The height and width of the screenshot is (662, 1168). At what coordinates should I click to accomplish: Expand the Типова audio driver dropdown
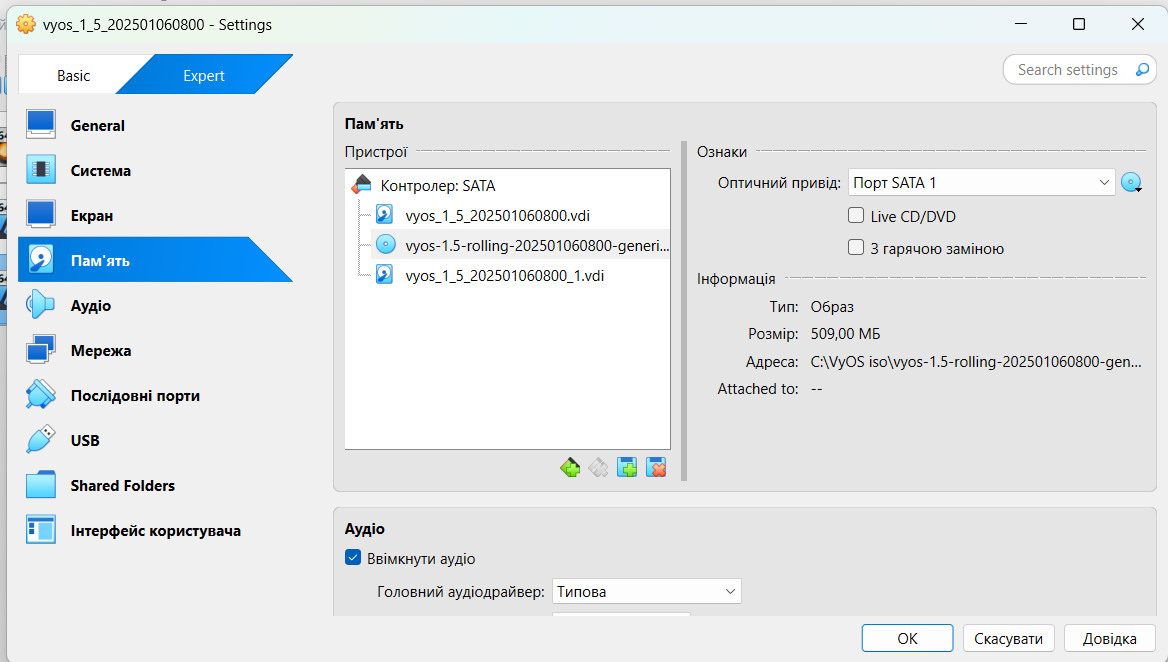coord(646,592)
